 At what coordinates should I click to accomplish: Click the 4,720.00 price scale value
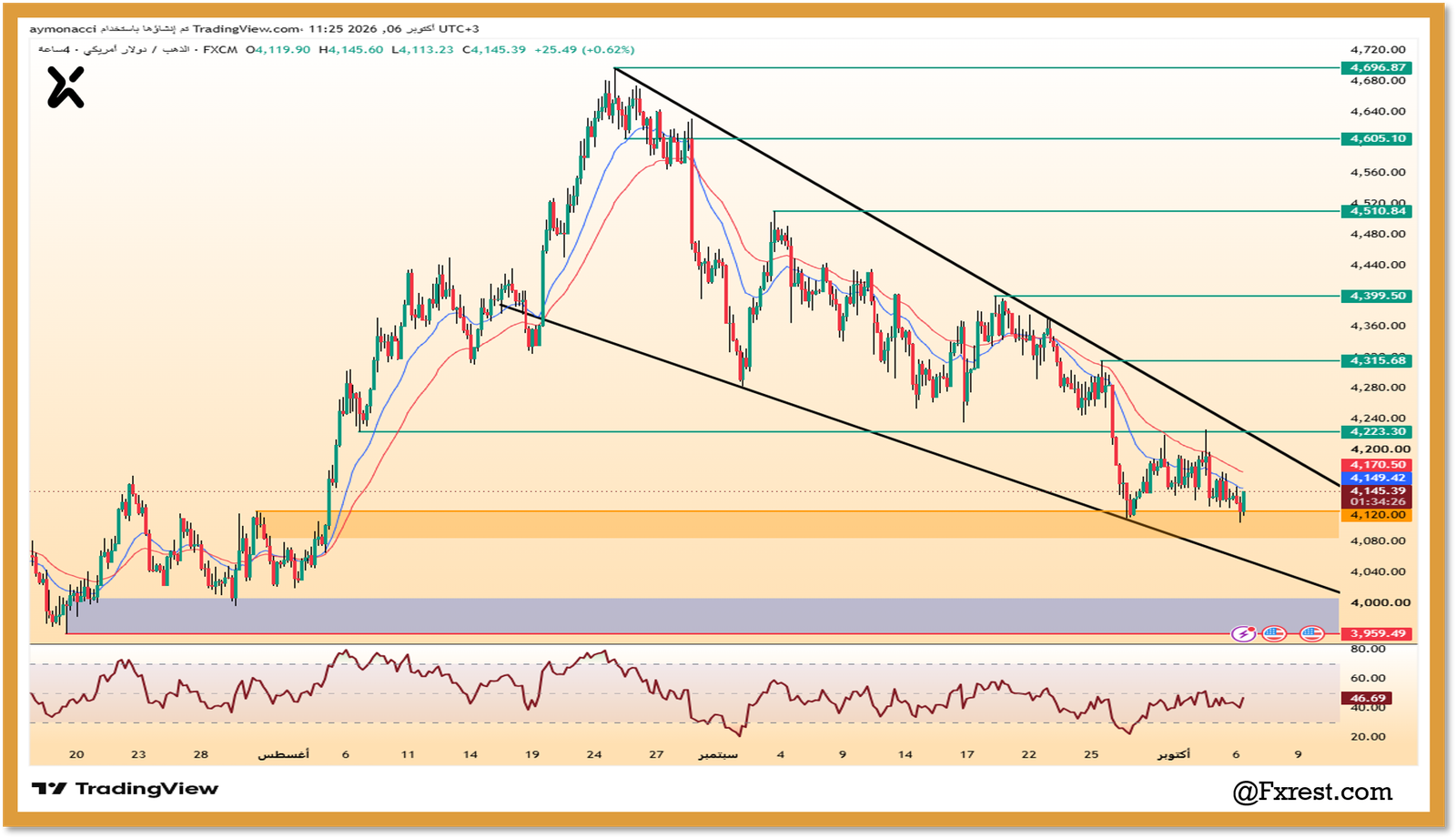click(1378, 50)
